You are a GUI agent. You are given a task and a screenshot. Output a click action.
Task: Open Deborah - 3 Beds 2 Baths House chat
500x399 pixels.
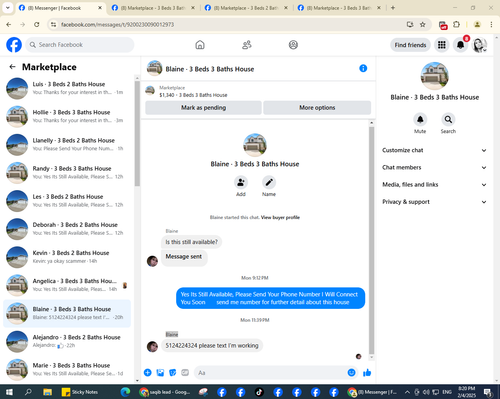67,229
